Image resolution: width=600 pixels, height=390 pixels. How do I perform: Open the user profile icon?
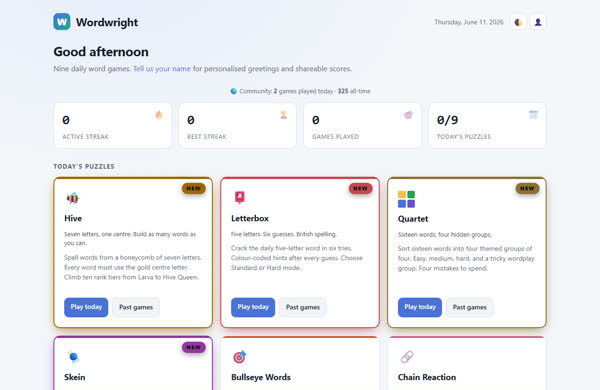click(x=538, y=22)
